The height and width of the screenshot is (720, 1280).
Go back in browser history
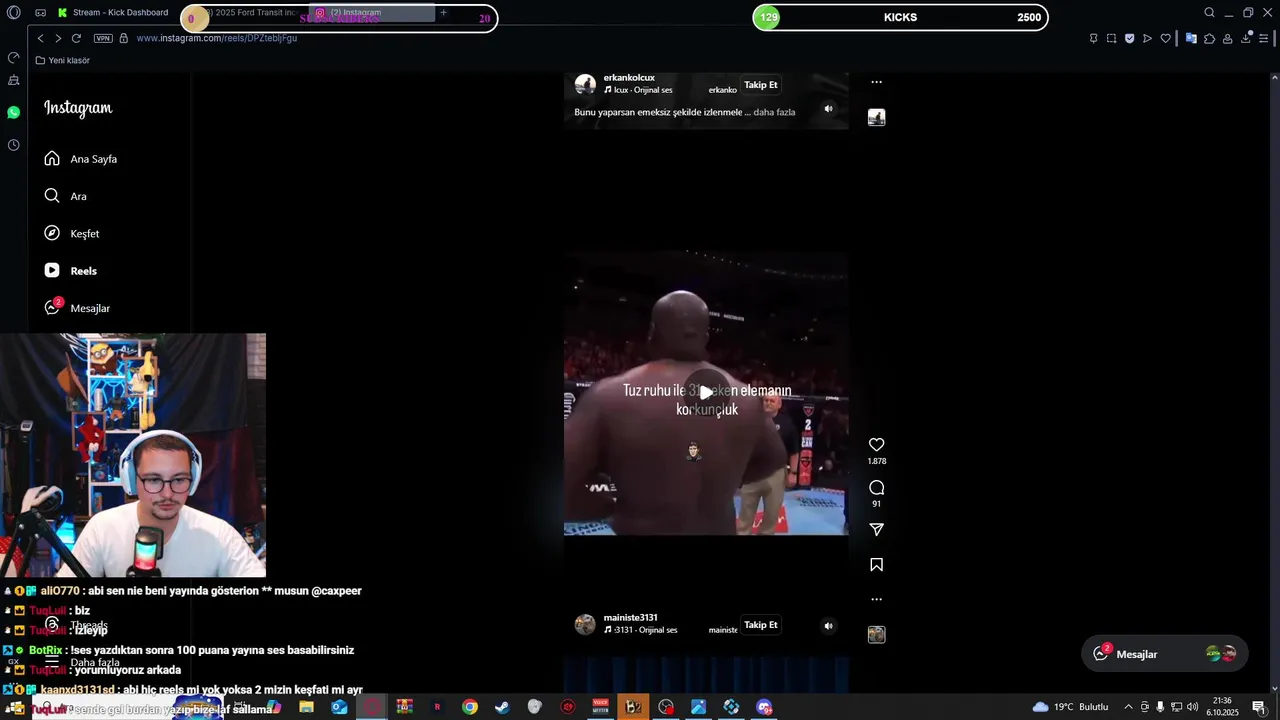pos(40,38)
